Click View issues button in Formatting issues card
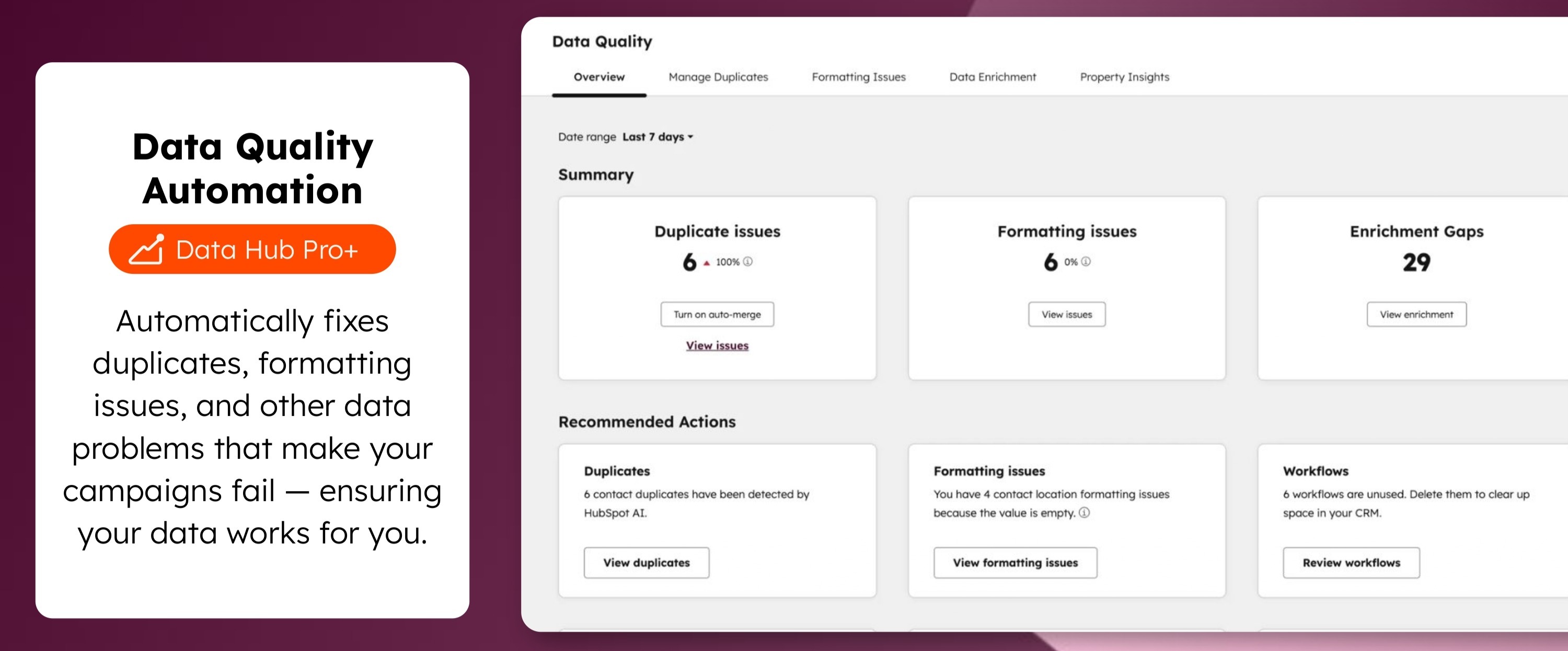The width and height of the screenshot is (1568, 651). [1066, 315]
